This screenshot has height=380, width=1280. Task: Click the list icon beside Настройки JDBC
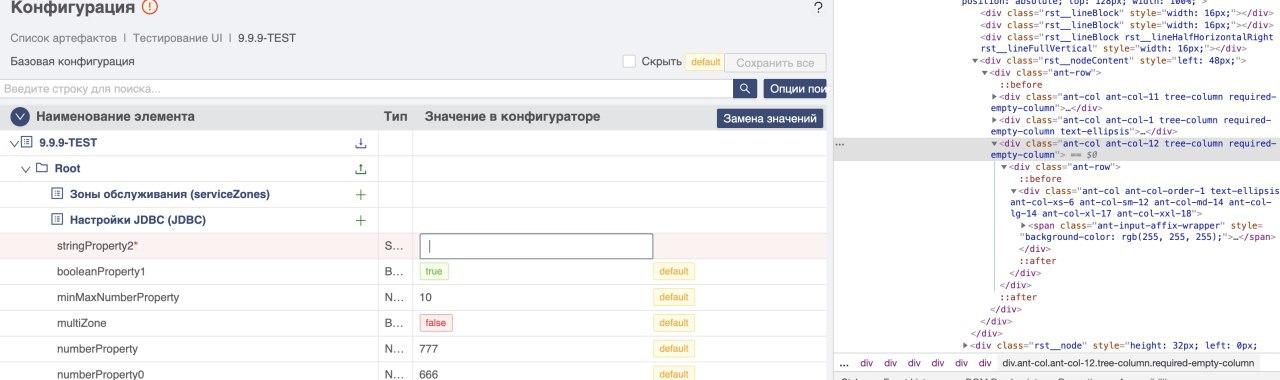[58, 220]
